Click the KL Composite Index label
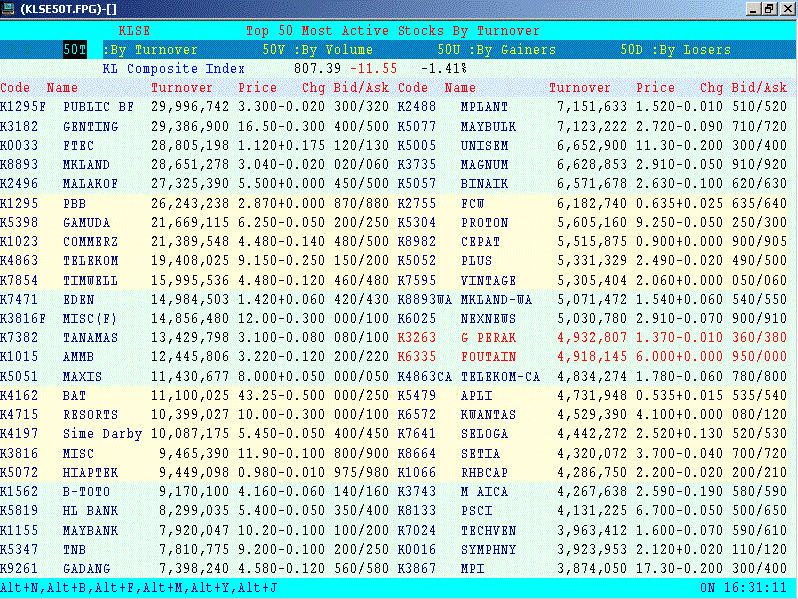798x599 pixels. [174, 69]
